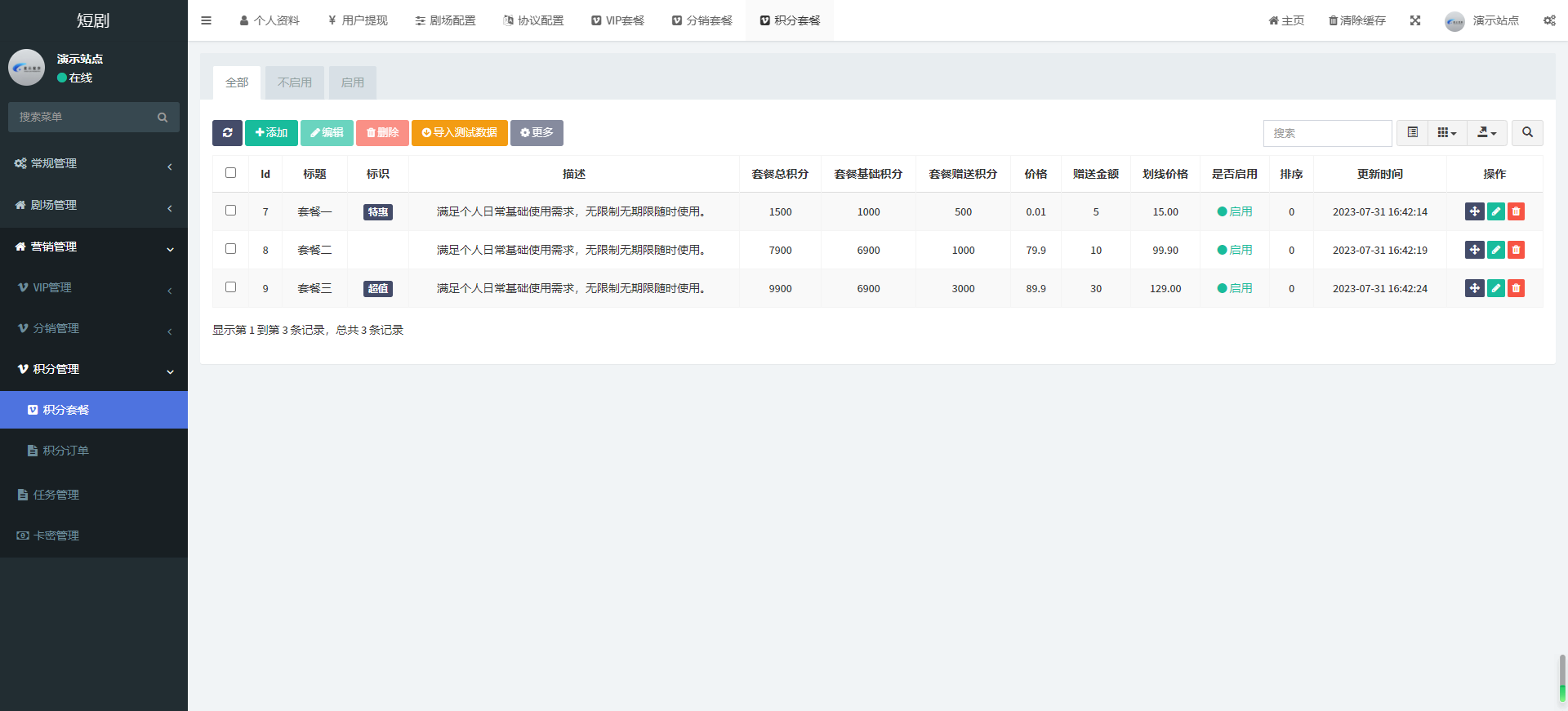Toggle the sidebar hamburger menu icon
Image resolution: width=1568 pixels, height=711 pixels.
pyautogui.click(x=206, y=20)
